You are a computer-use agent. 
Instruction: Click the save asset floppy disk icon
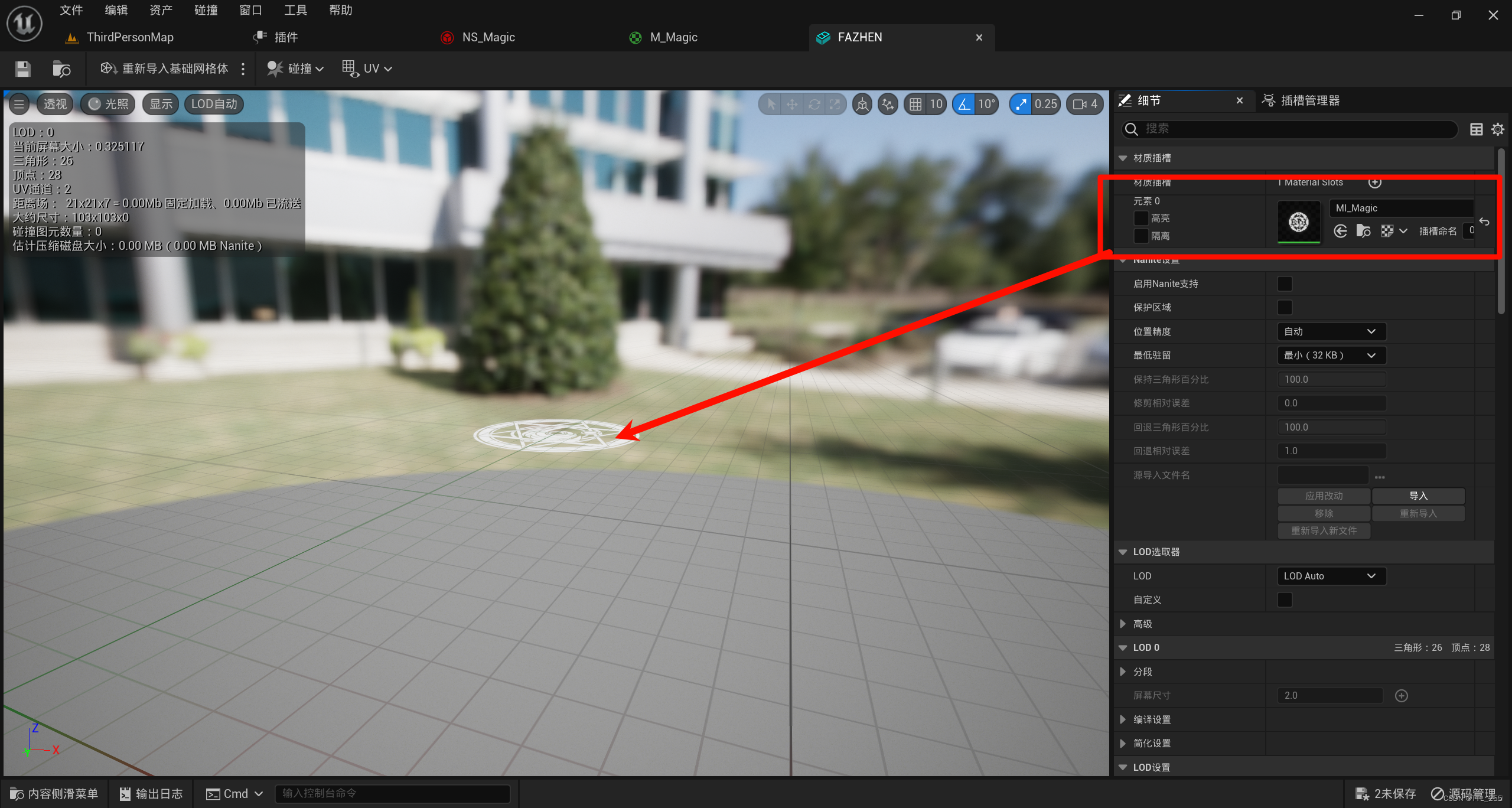23,69
